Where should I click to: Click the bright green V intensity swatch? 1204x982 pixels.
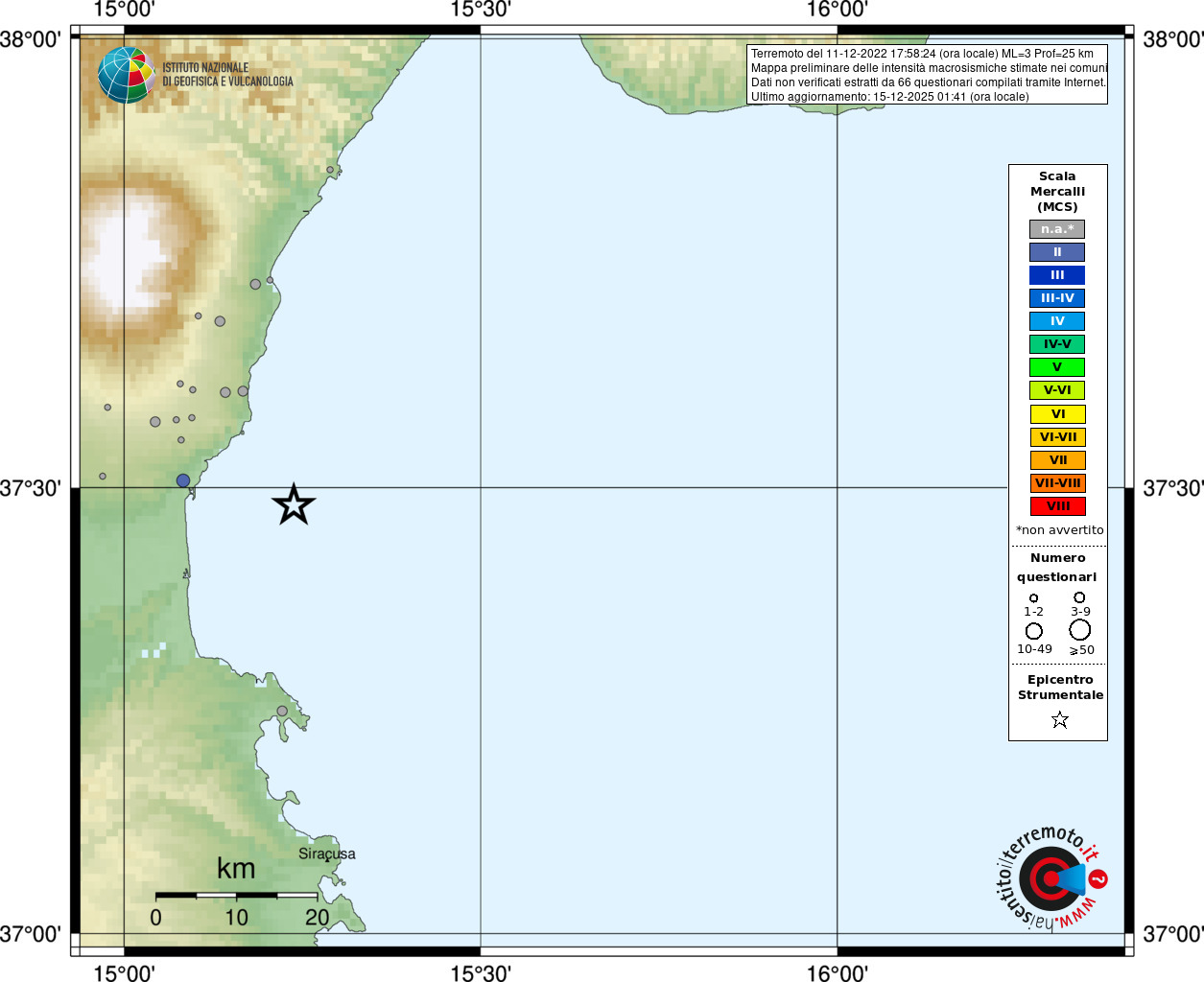click(1057, 367)
